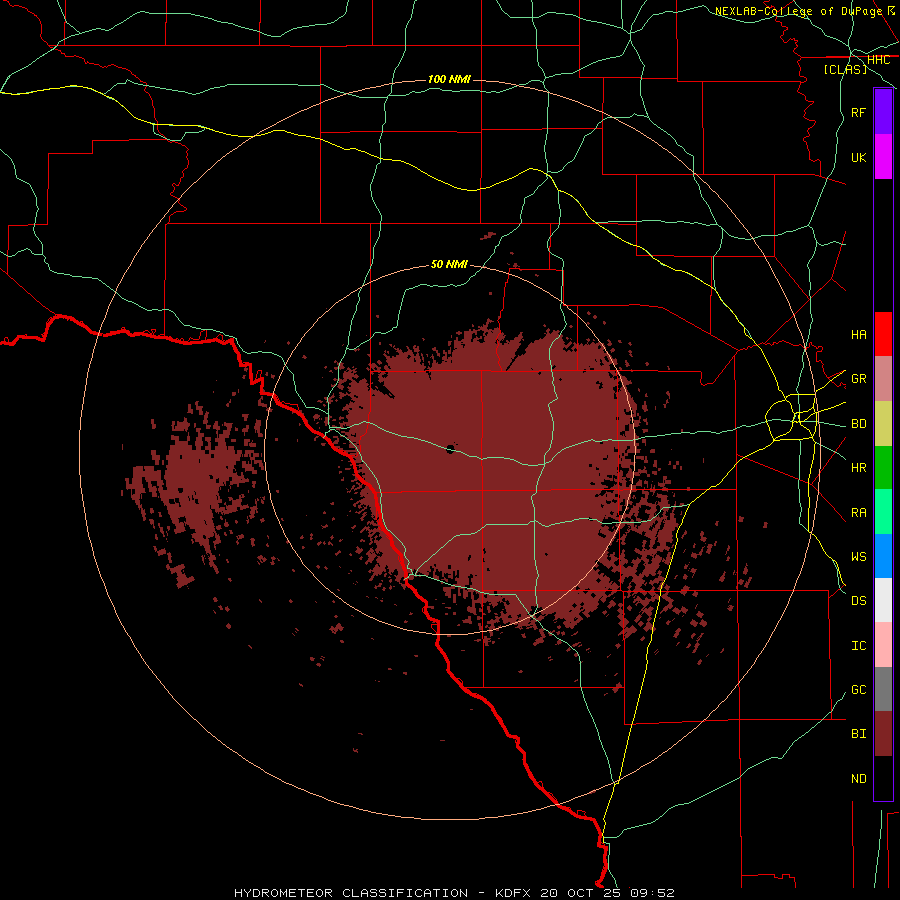Select the light pink IC legend swatch
This screenshot has width=900, height=900.
(x=883, y=645)
